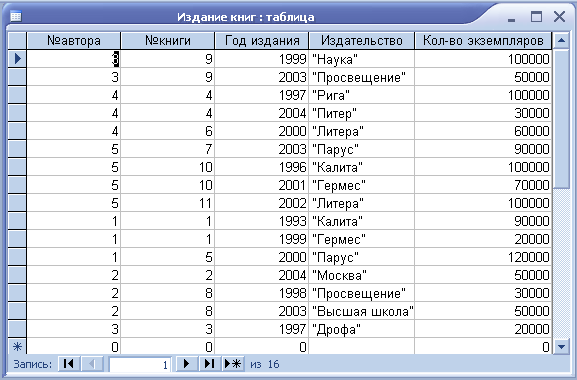The width and height of the screenshot is (577, 380).
Task: Click the "Дрофа" publisher cell
Action: click(362, 329)
